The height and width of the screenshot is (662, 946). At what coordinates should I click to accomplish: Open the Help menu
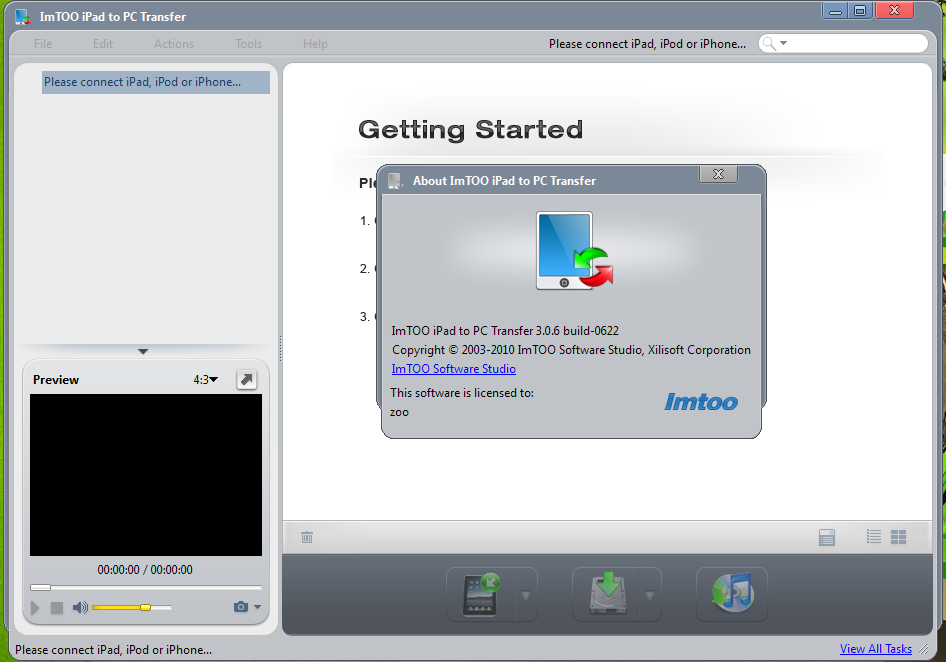[x=315, y=44]
